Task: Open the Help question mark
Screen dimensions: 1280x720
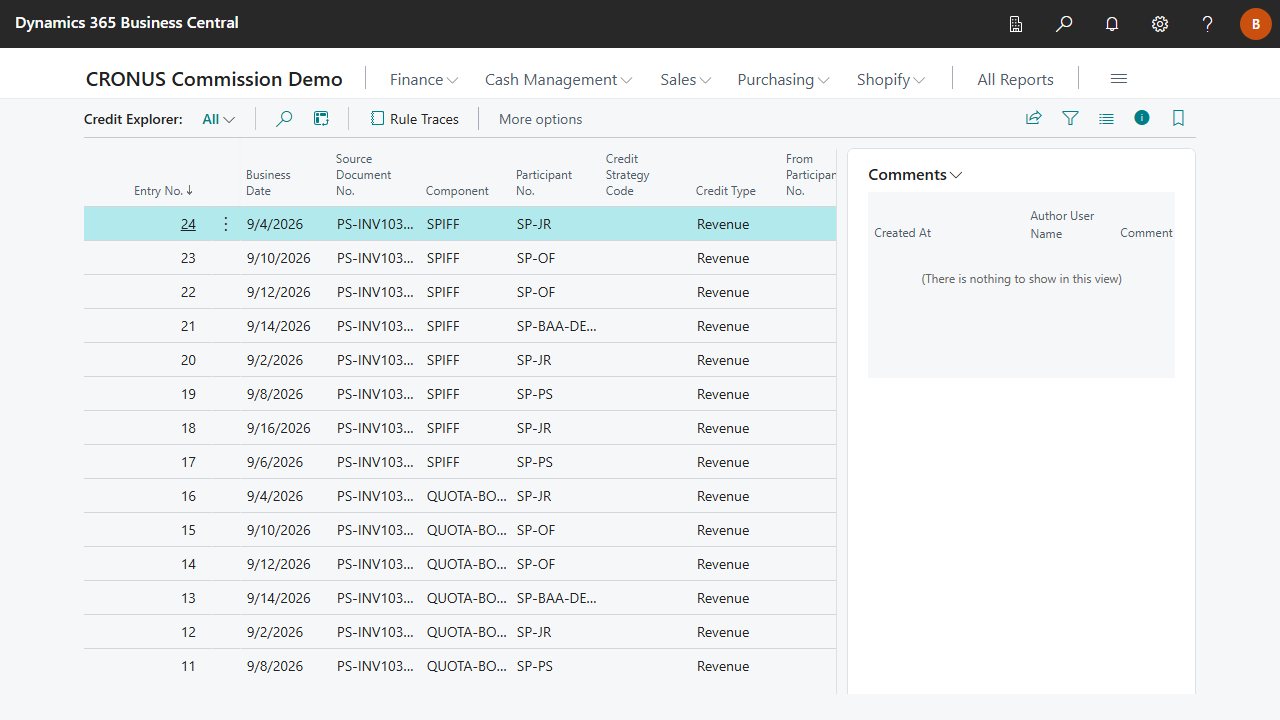Action: pos(1208,24)
